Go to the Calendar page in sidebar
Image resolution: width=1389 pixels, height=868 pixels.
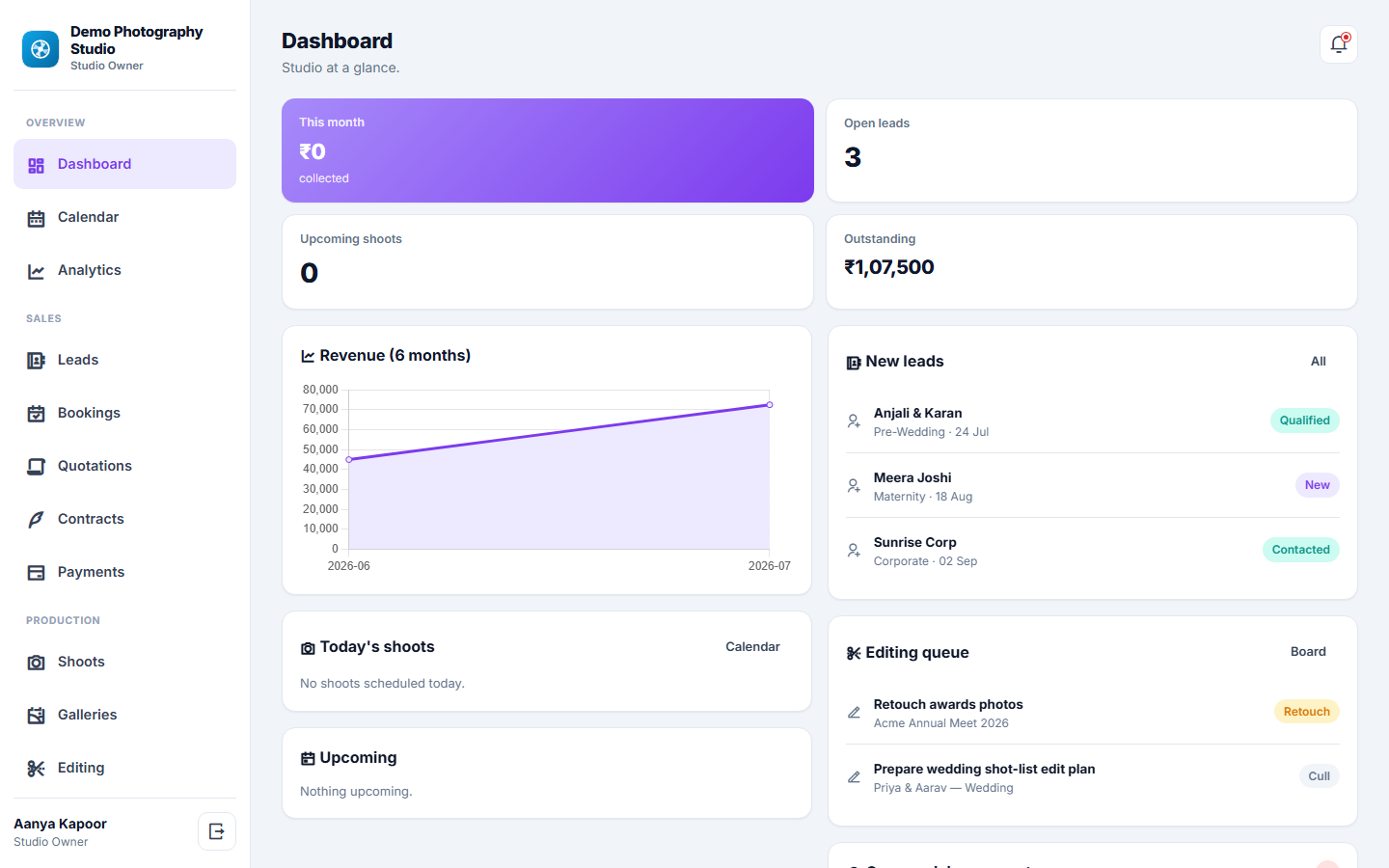[x=124, y=217]
